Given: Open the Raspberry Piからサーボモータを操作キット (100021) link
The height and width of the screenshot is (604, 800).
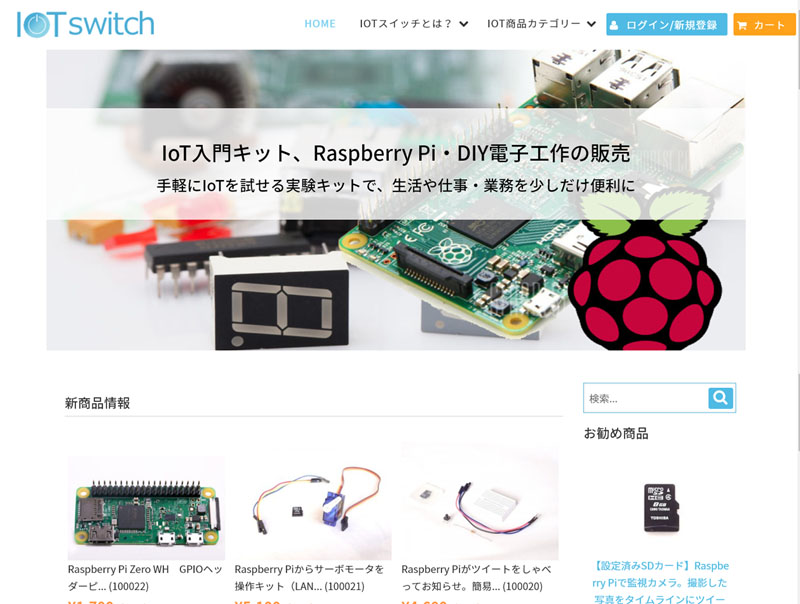Looking at the screenshot, I should coord(310,577).
